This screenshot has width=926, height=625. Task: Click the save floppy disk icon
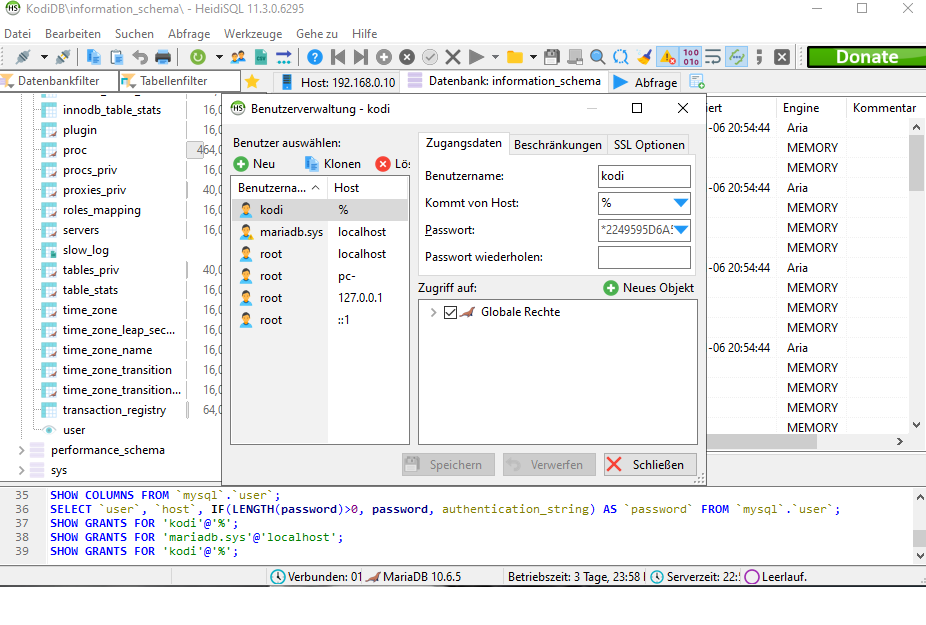[x=552, y=57]
